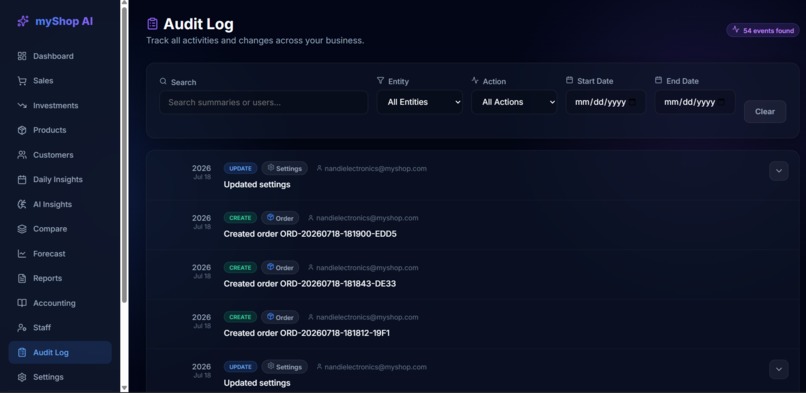Expand the bottom Updated settings log entry
Image resolution: width=806 pixels, height=393 pixels.
click(779, 369)
